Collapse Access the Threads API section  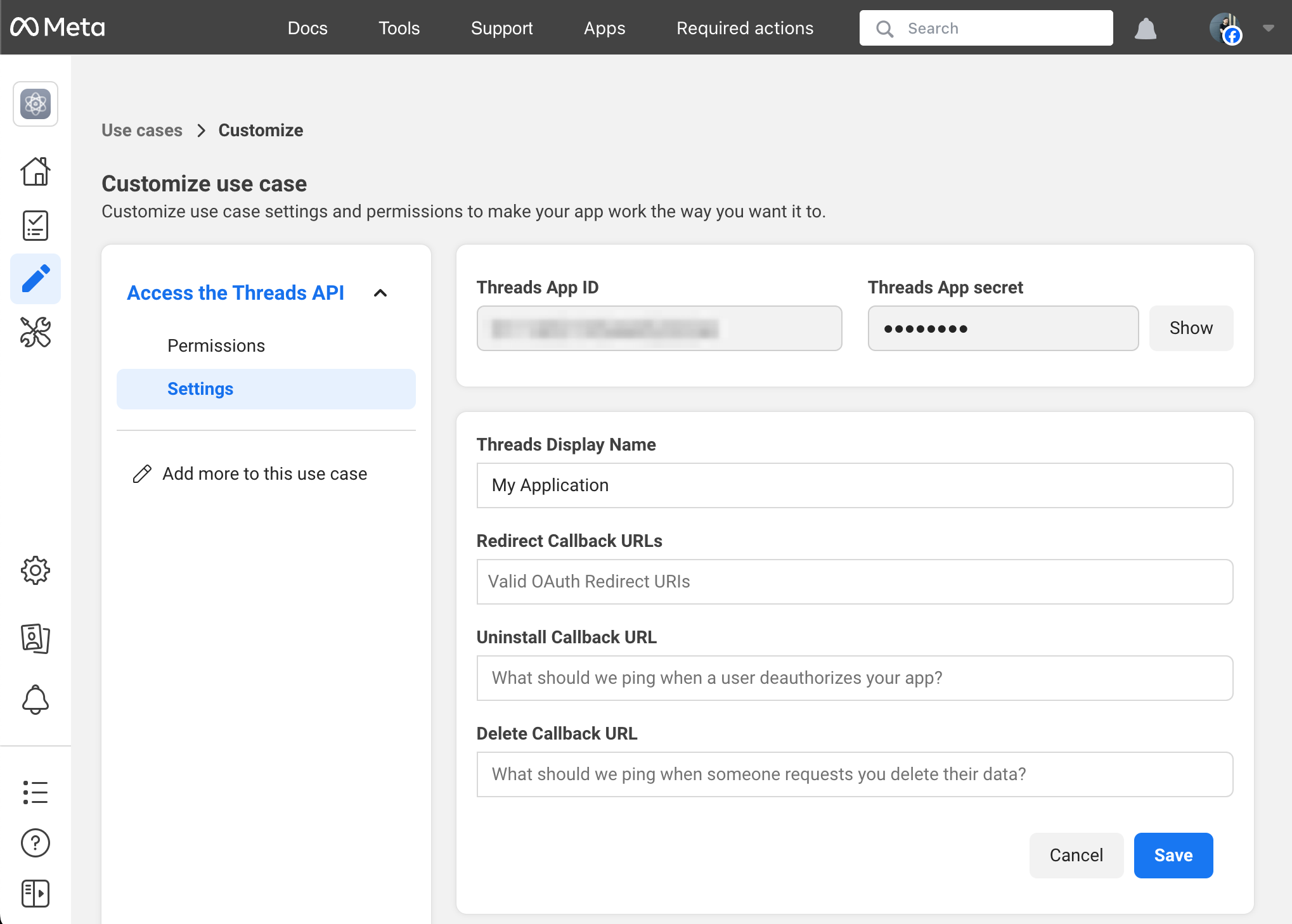380,293
